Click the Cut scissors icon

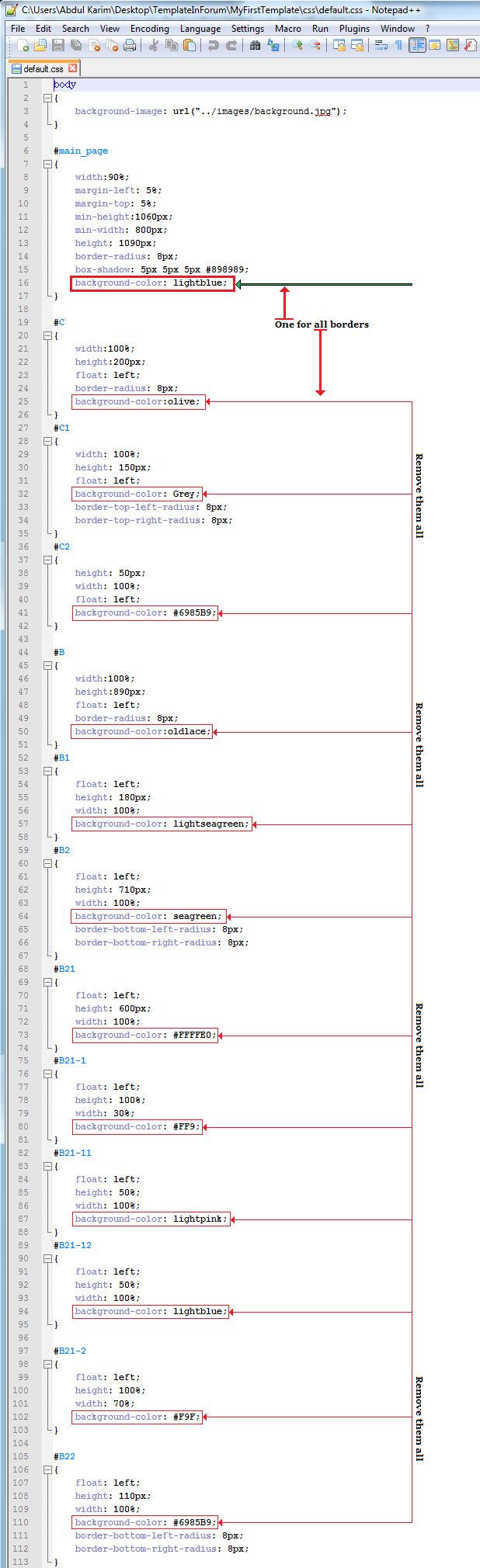coord(153,46)
